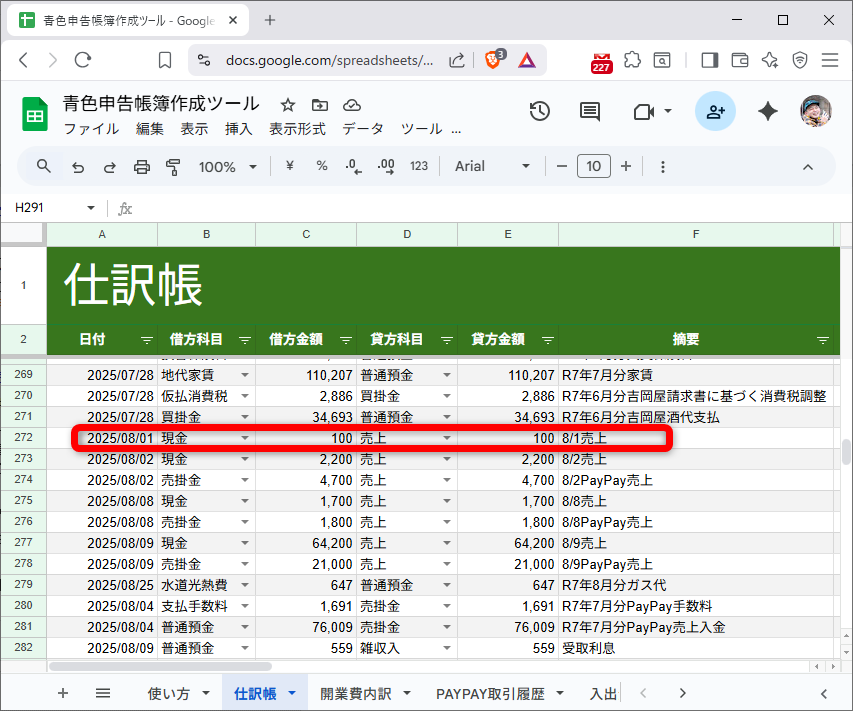Click the Gemini sparkle icon

(767, 112)
